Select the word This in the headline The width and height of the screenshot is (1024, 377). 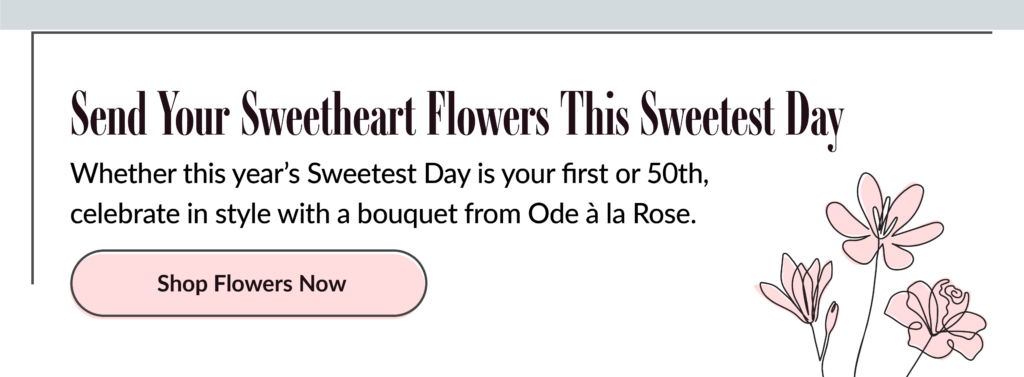(594, 114)
